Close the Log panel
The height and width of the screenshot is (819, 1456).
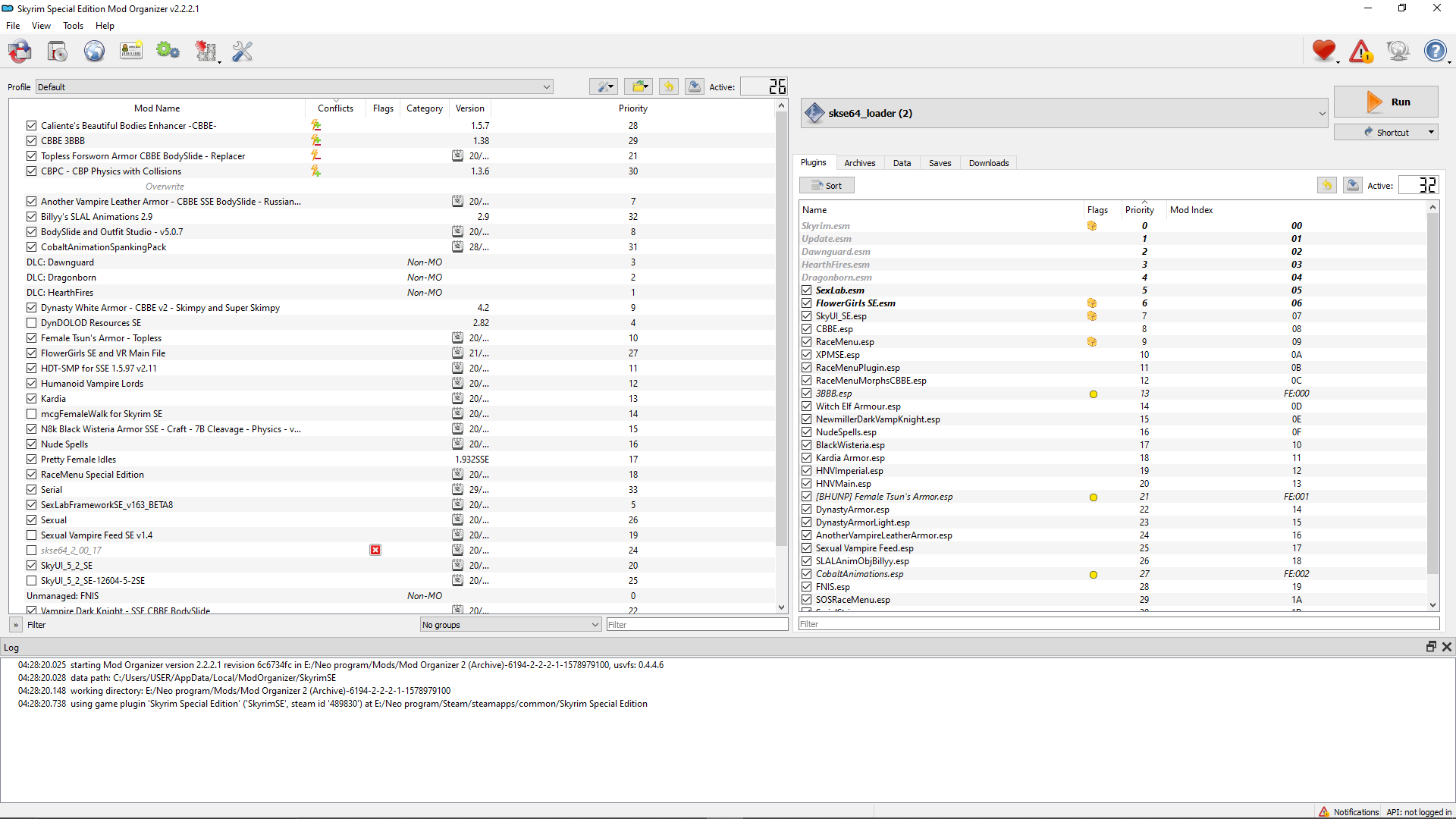(1446, 646)
